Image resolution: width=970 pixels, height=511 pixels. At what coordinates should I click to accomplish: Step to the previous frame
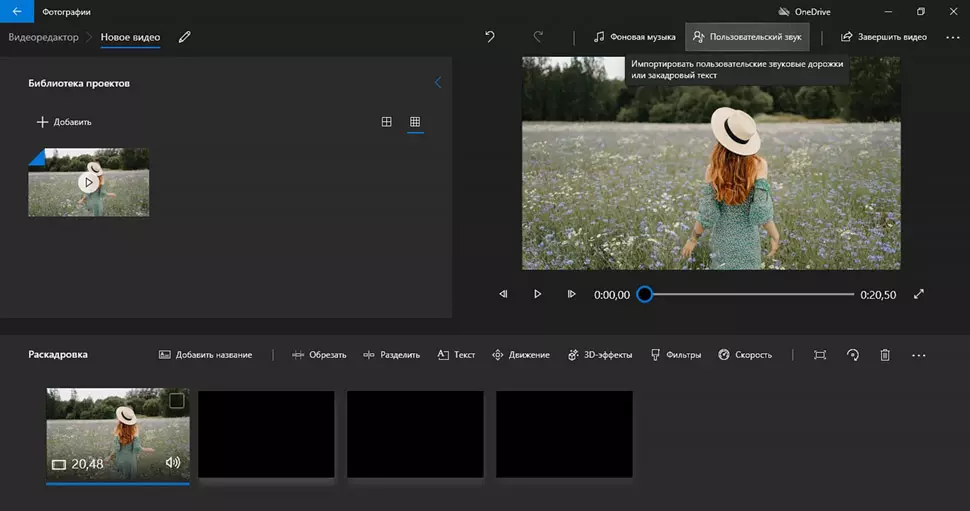point(503,294)
